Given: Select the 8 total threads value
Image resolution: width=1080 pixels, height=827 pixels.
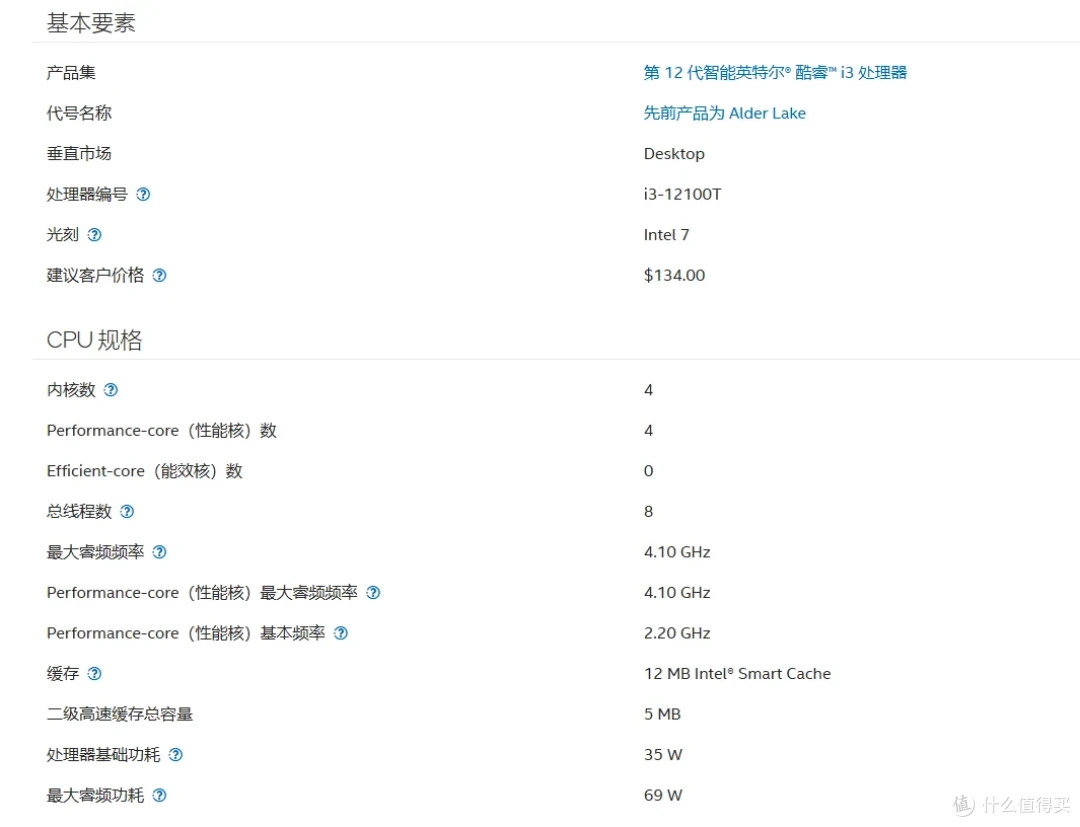Looking at the screenshot, I should click(648, 512).
